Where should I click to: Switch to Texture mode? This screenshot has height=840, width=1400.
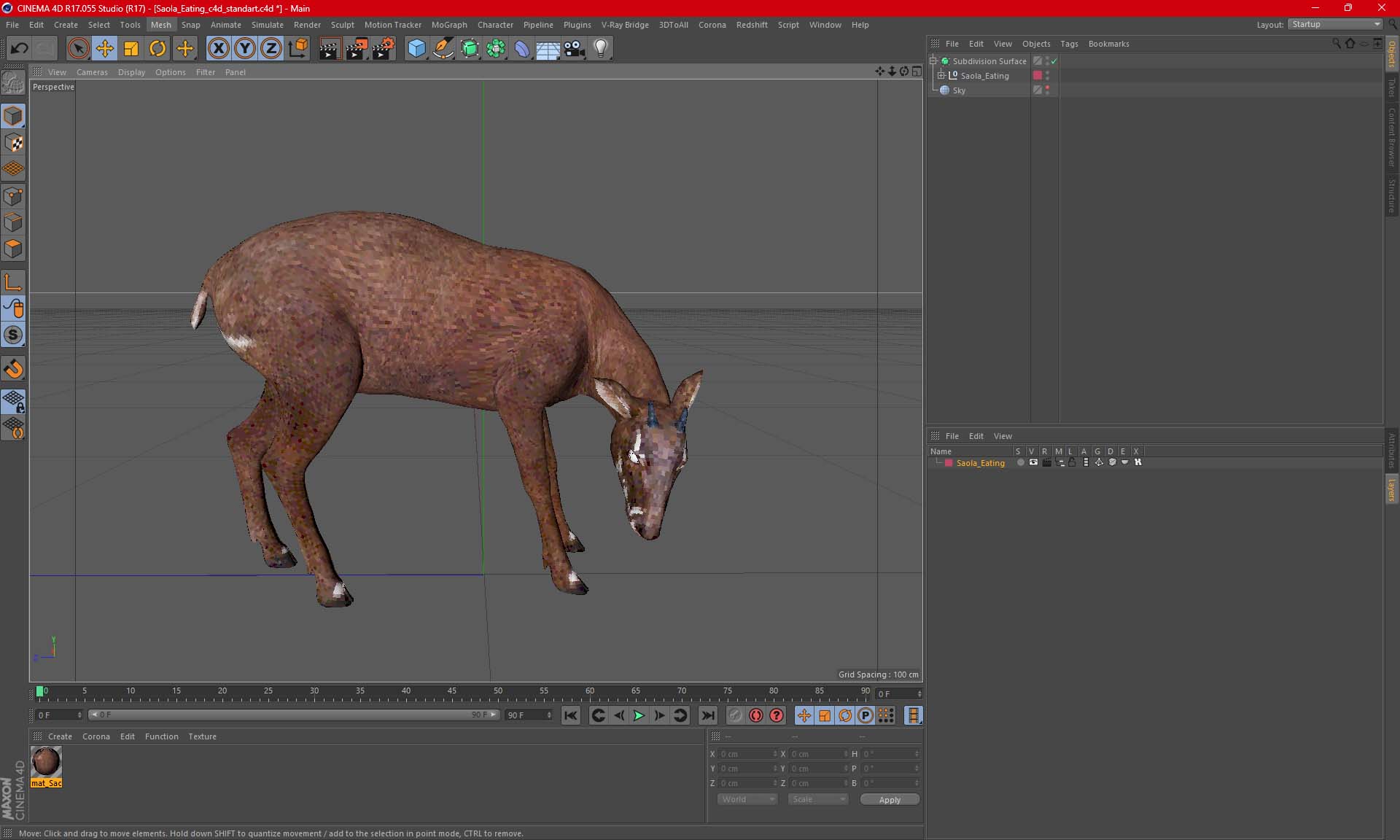coord(14,143)
